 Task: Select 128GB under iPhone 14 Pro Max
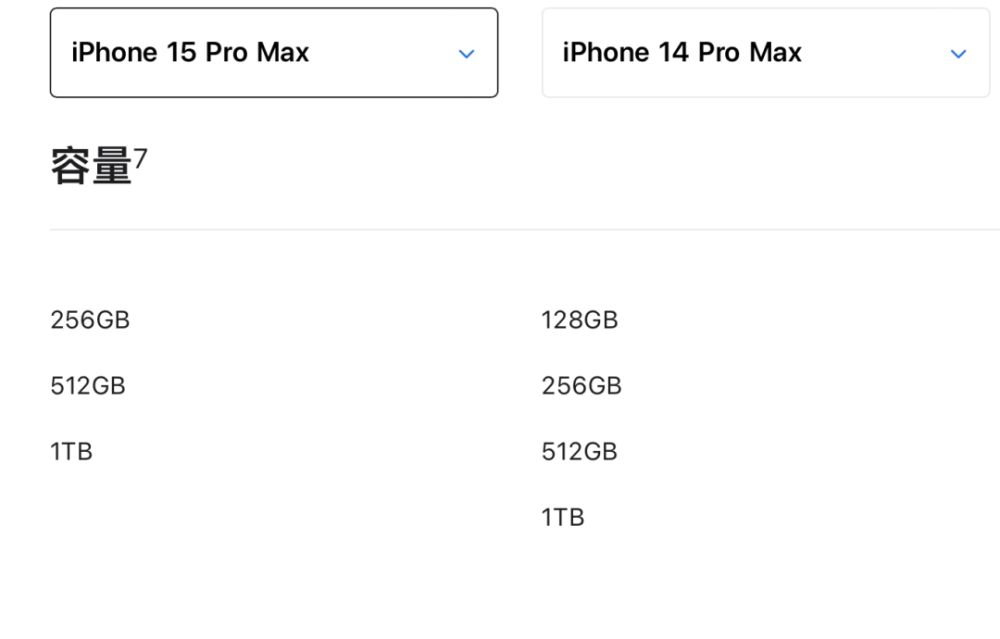pyautogui.click(x=580, y=320)
